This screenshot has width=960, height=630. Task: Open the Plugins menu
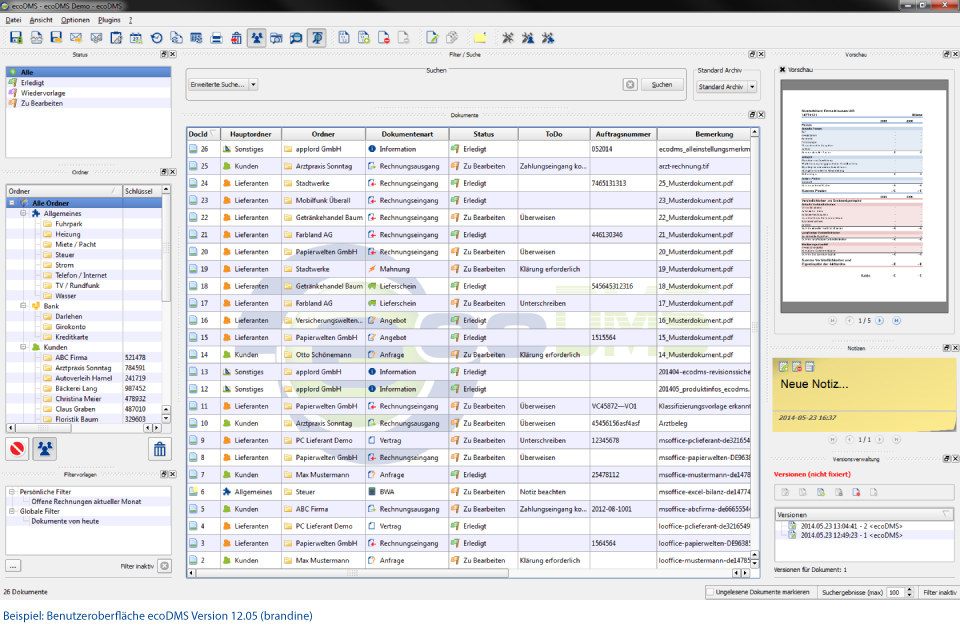(x=110, y=20)
